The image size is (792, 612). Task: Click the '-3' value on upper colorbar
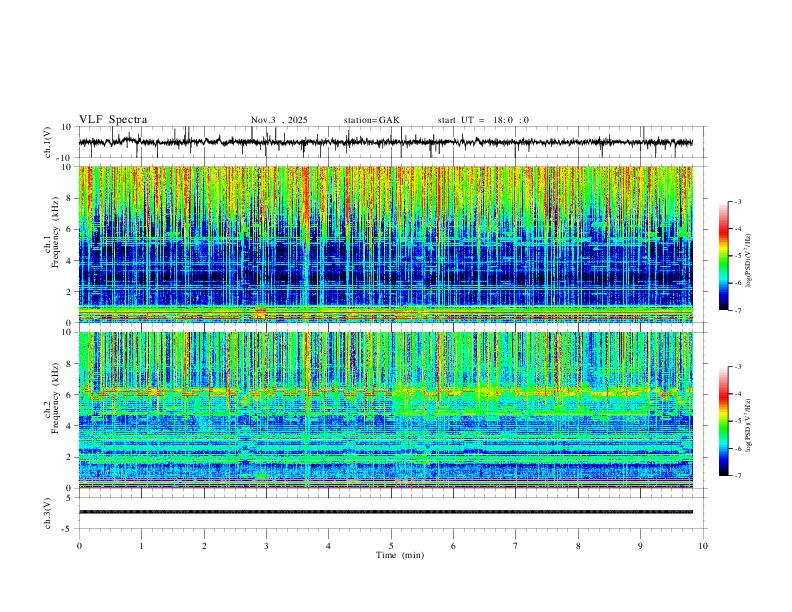point(738,201)
